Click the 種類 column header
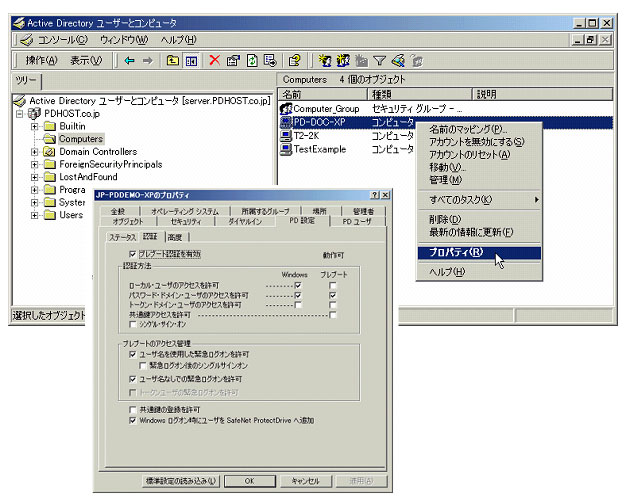 (x=419, y=94)
